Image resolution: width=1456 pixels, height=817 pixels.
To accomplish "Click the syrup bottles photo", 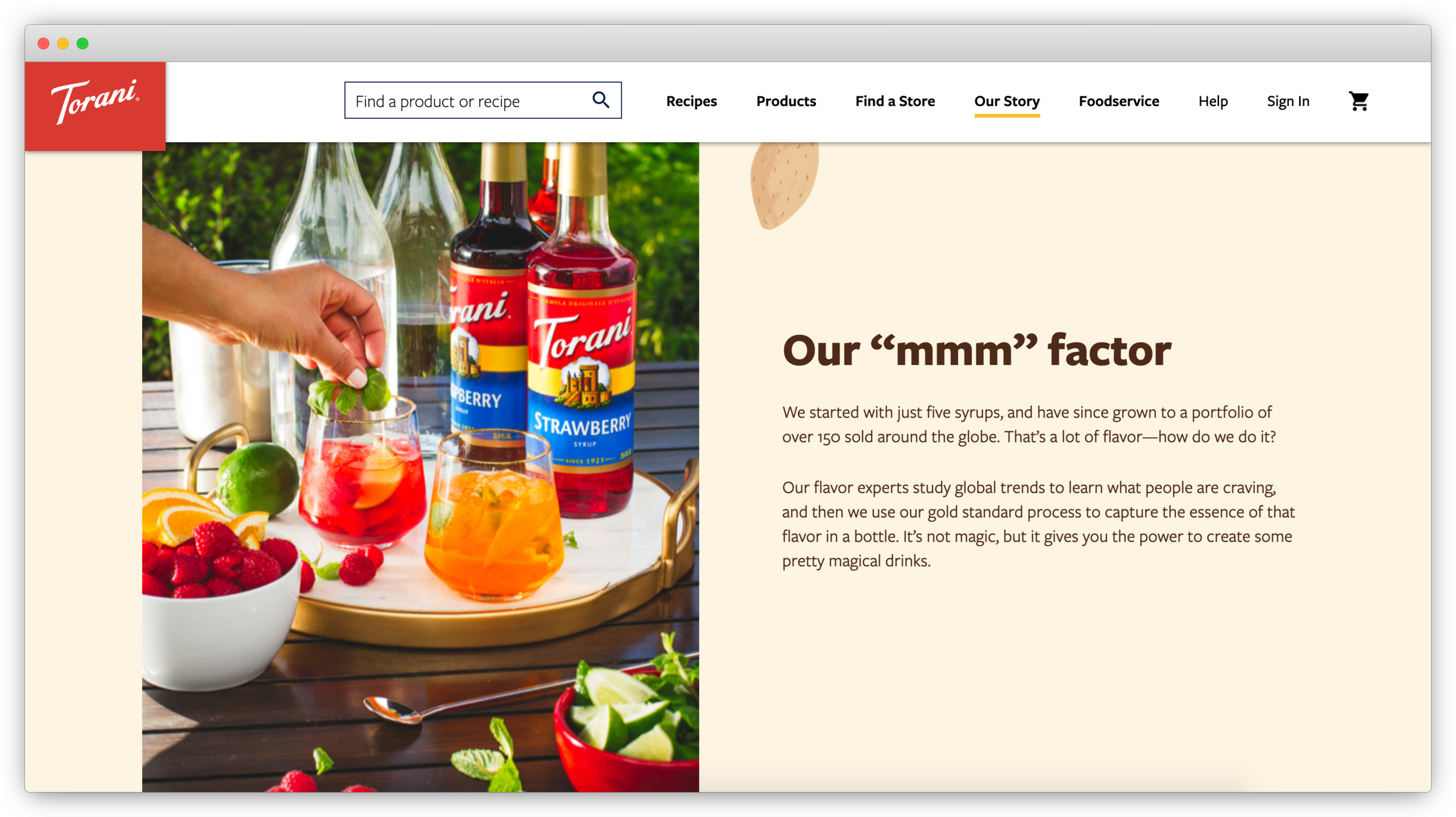I will point(420,466).
